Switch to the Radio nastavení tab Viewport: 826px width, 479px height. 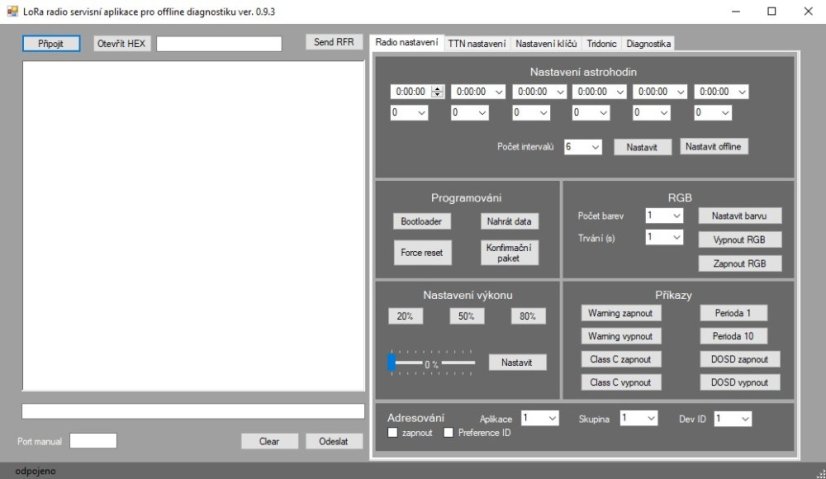coord(406,42)
